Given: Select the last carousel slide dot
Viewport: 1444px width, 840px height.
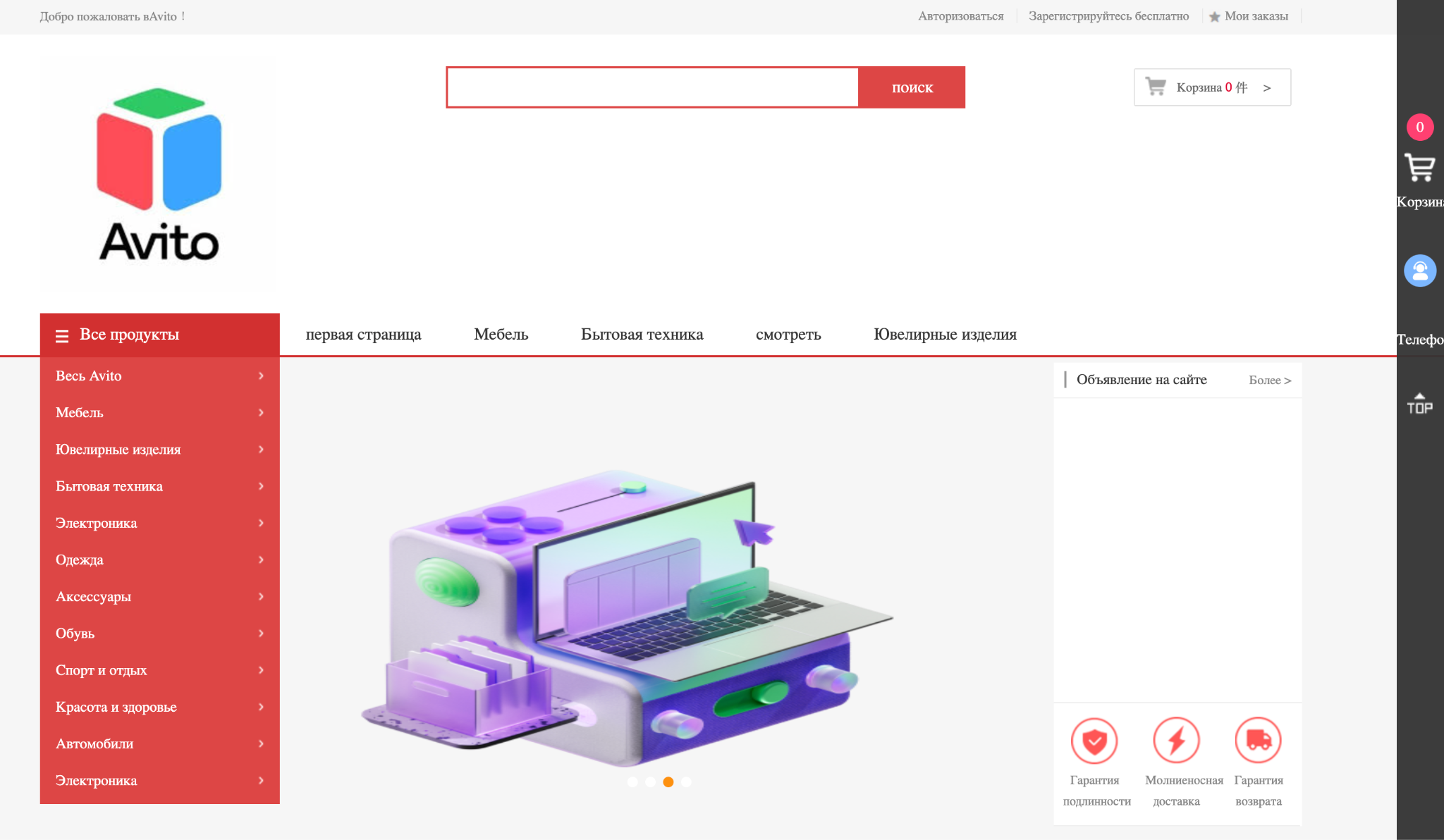Looking at the screenshot, I should tap(686, 782).
